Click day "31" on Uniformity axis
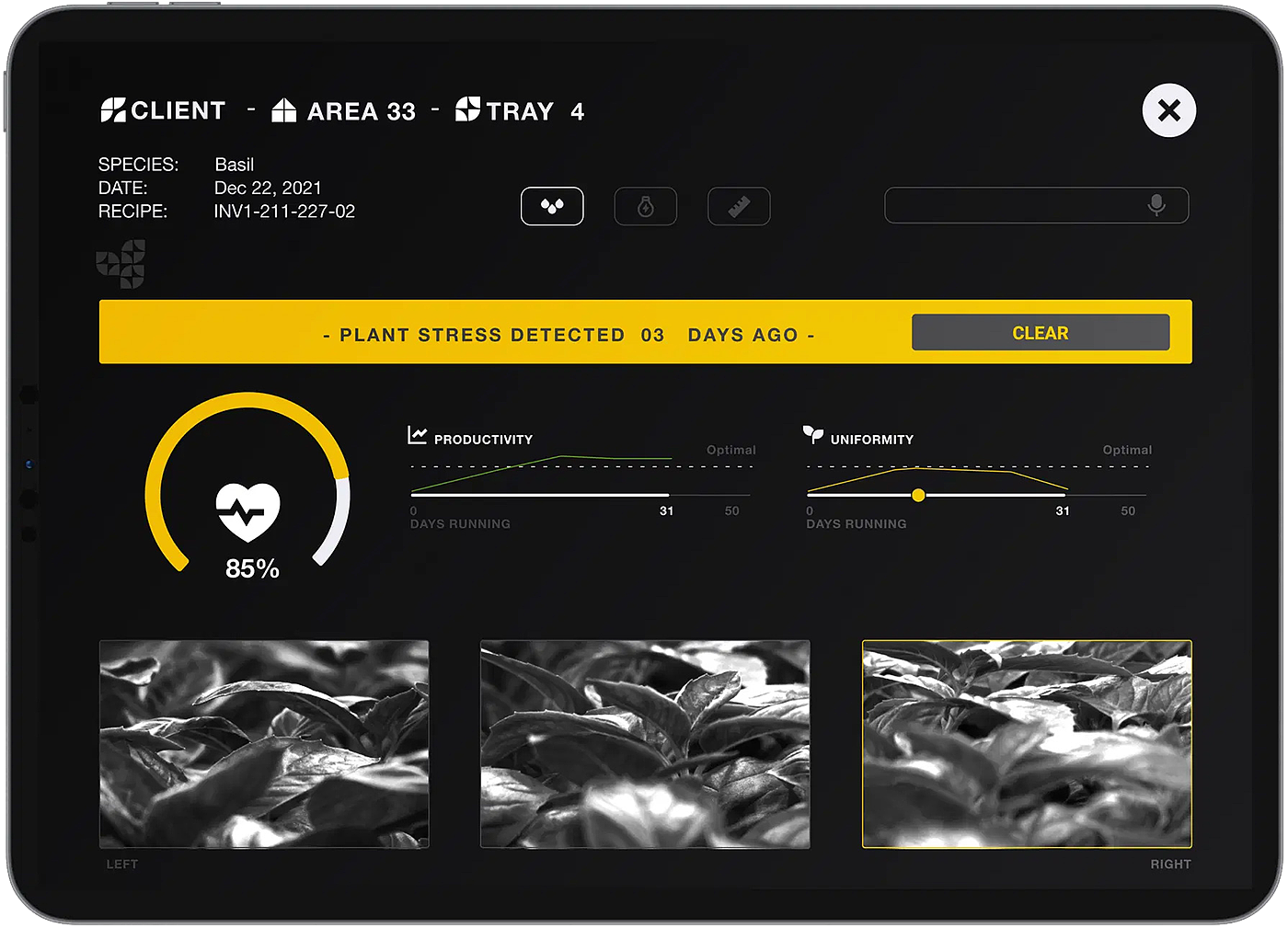The width and height of the screenshot is (1288, 928). (1063, 511)
